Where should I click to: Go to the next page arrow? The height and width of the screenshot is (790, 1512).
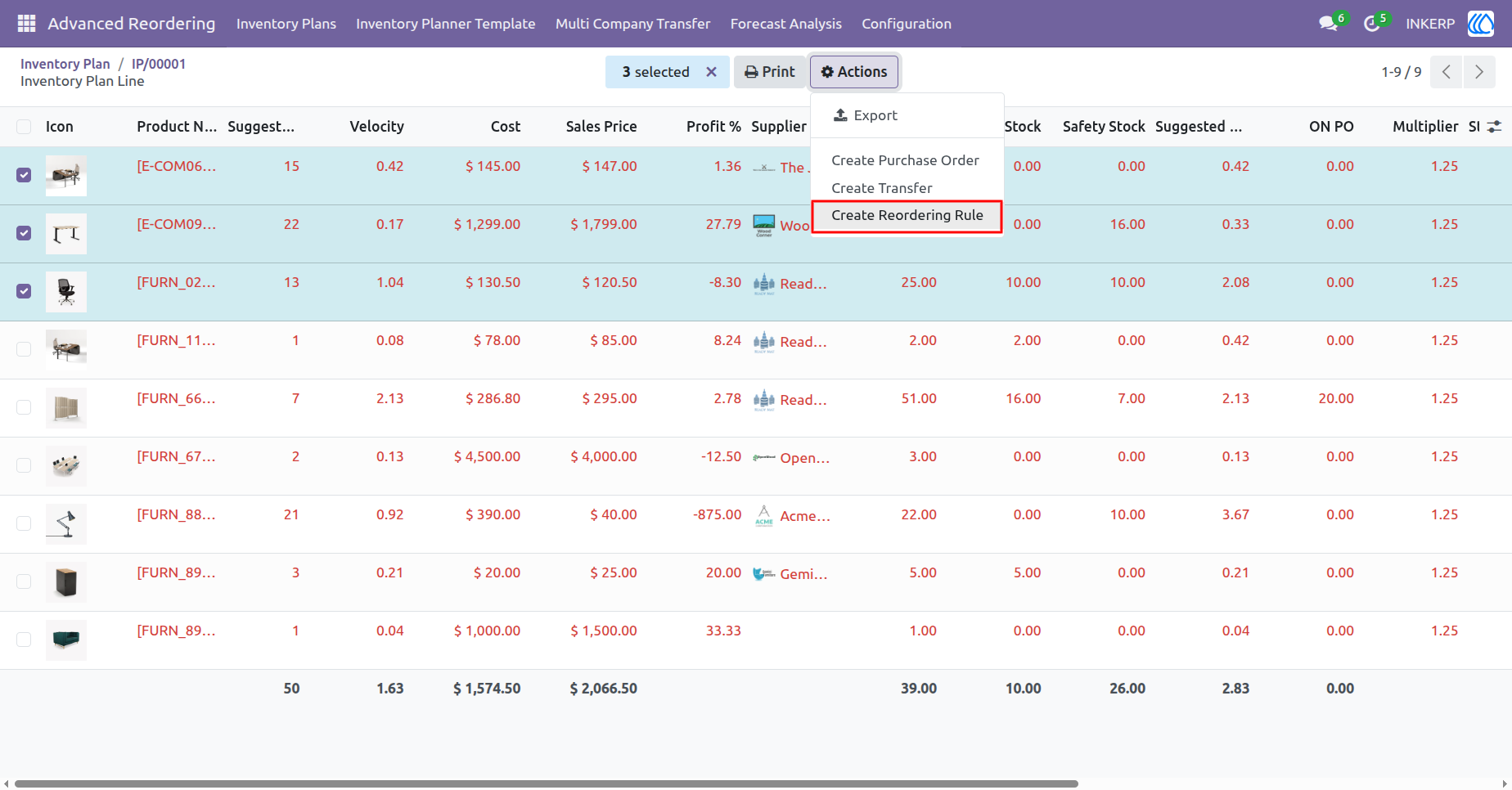coord(1479,72)
